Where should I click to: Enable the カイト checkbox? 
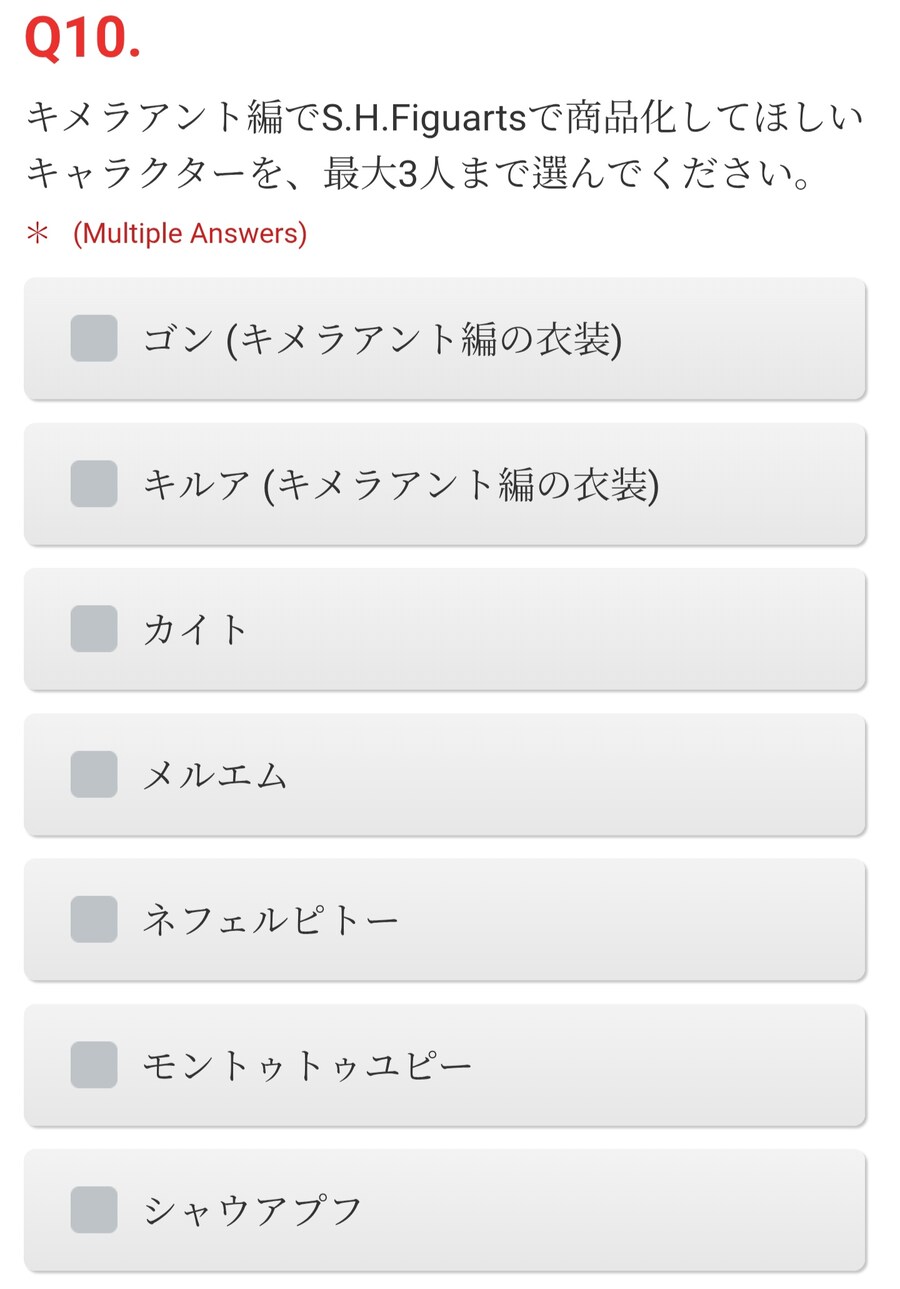[94, 629]
